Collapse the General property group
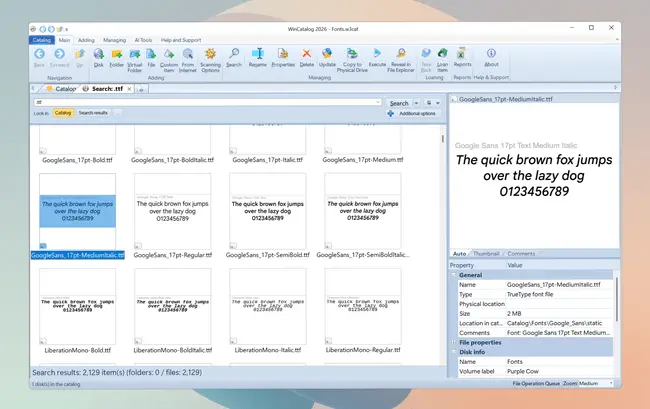 pos(454,275)
